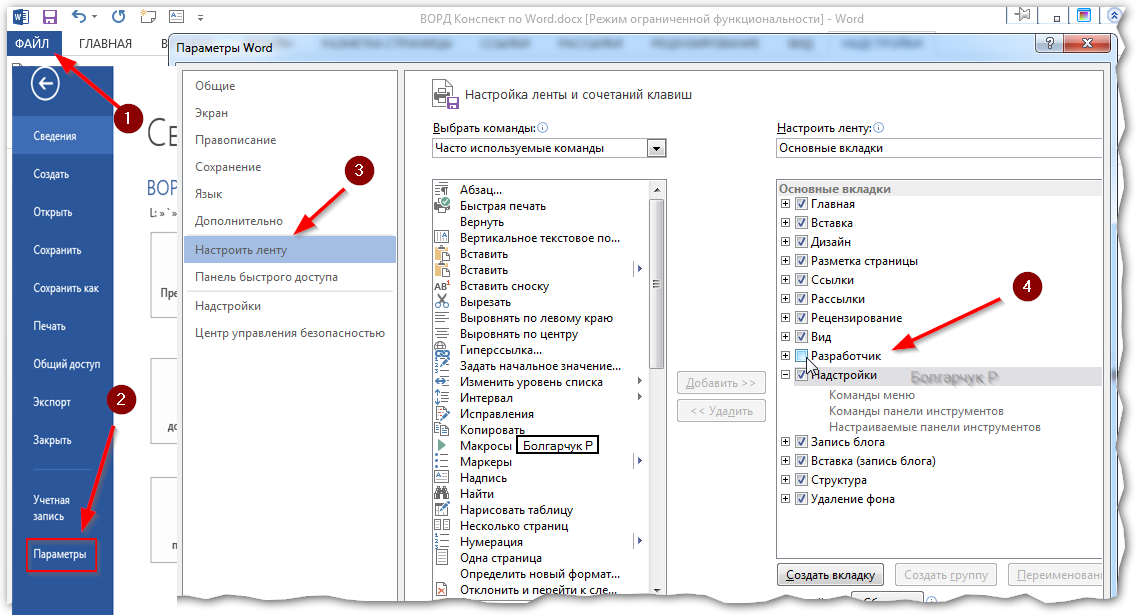Click the Save icon in quick access toolbar
The image size is (1137, 615).
49,17
